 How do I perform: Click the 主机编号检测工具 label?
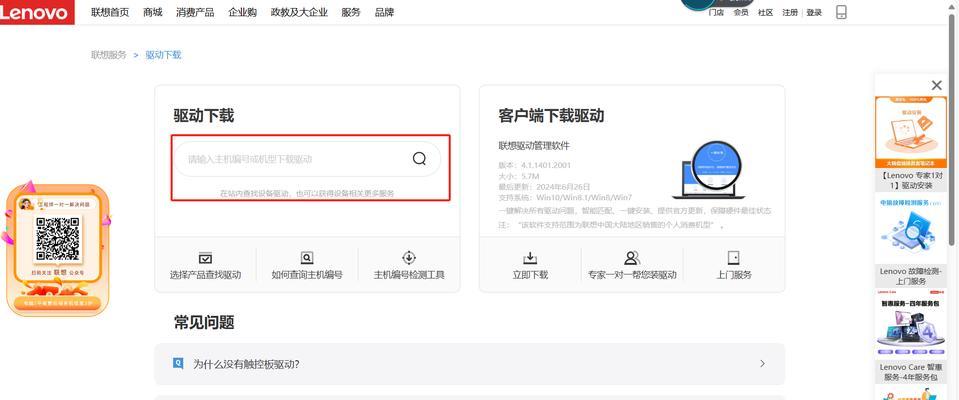[x=409, y=275]
